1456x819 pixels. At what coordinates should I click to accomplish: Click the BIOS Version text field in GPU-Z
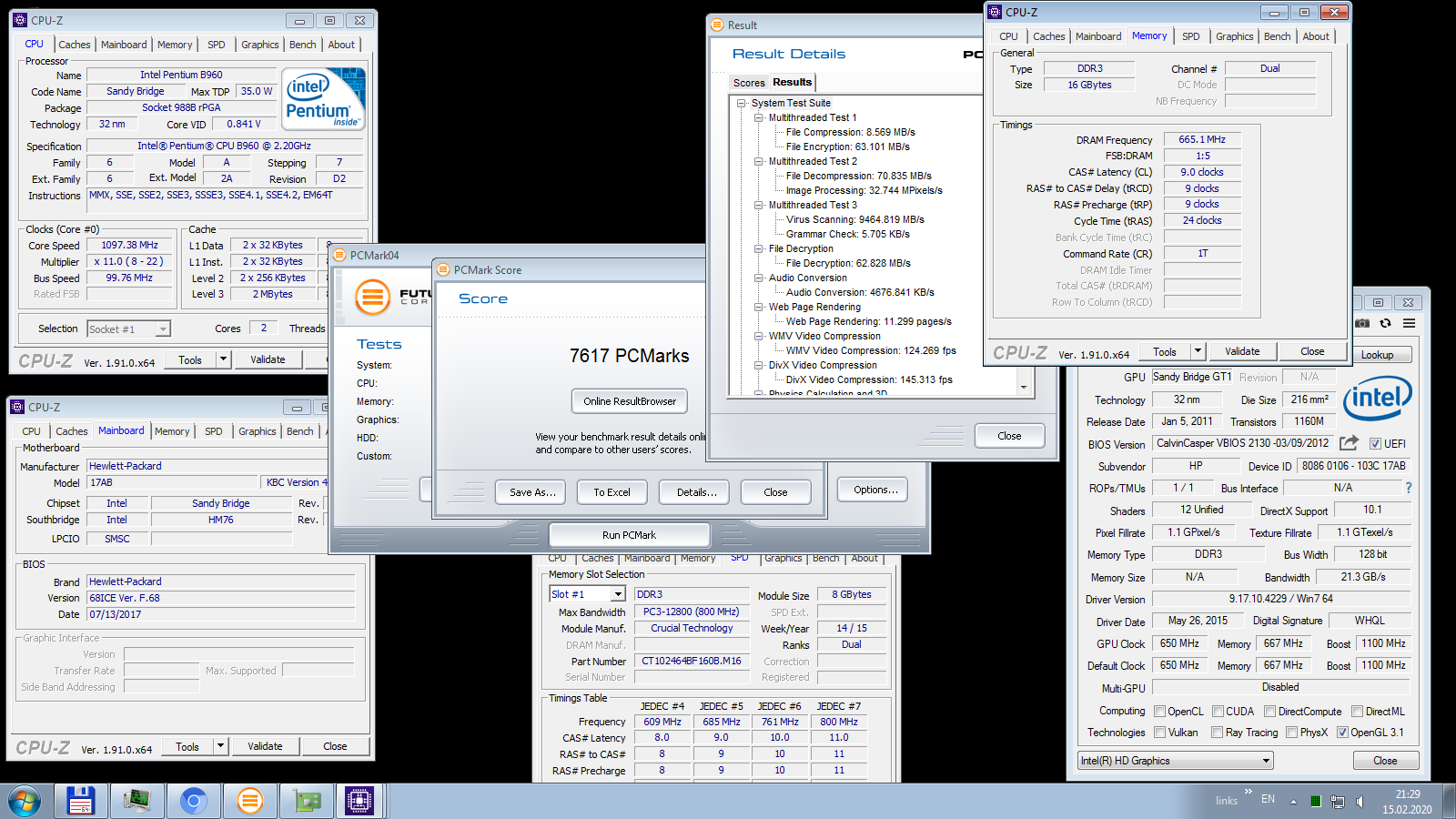pyautogui.click(x=1242, y=443)
